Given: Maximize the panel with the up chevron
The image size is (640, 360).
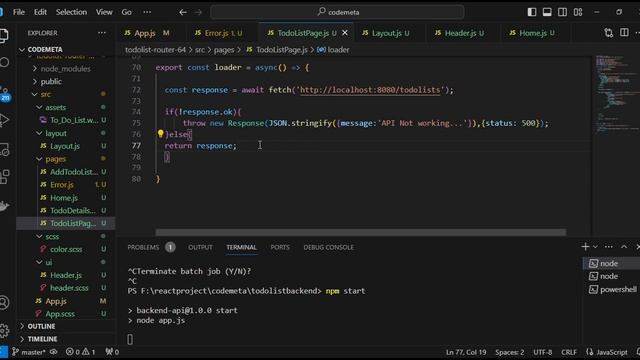Looking at the screenshot, I should (x=624, y=247).
